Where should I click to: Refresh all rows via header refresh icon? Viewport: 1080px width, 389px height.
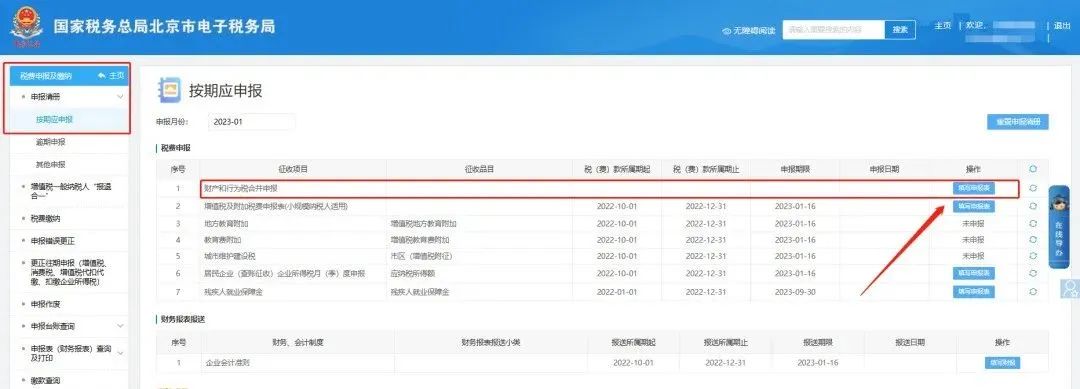click(1032, 169)
